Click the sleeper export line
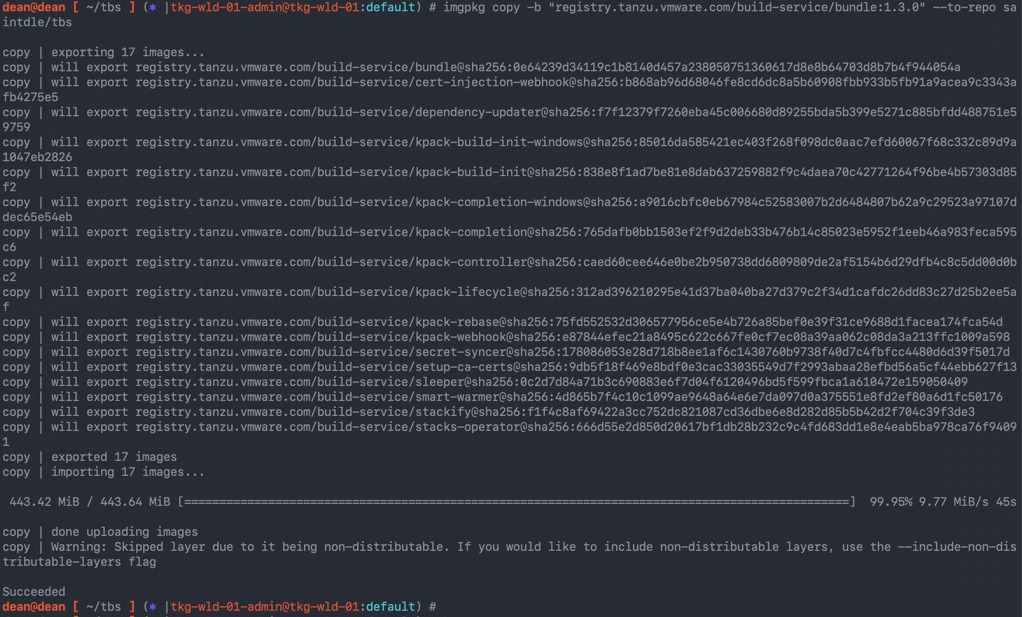Image resolution: width=1022 pixels, height=617 pixels. coord(485,382)
